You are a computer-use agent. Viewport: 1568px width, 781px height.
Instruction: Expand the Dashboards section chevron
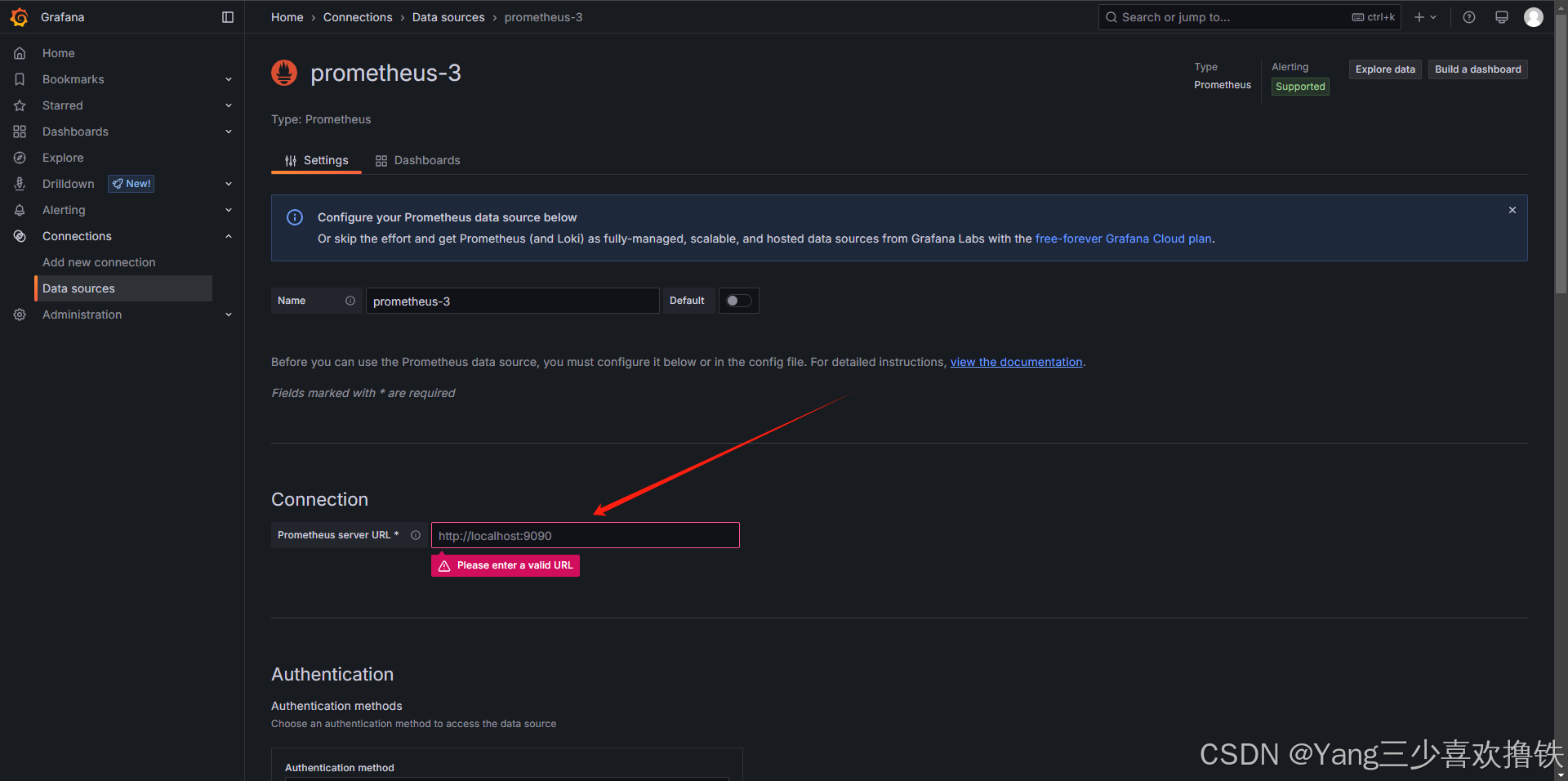229,132
